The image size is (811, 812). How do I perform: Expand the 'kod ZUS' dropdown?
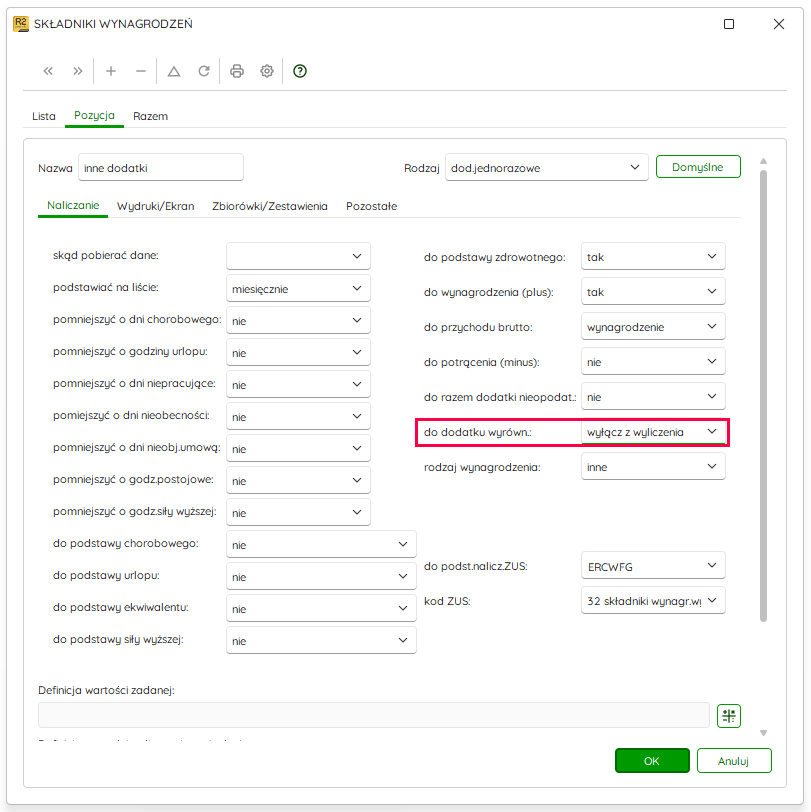[x=653, y=601]
